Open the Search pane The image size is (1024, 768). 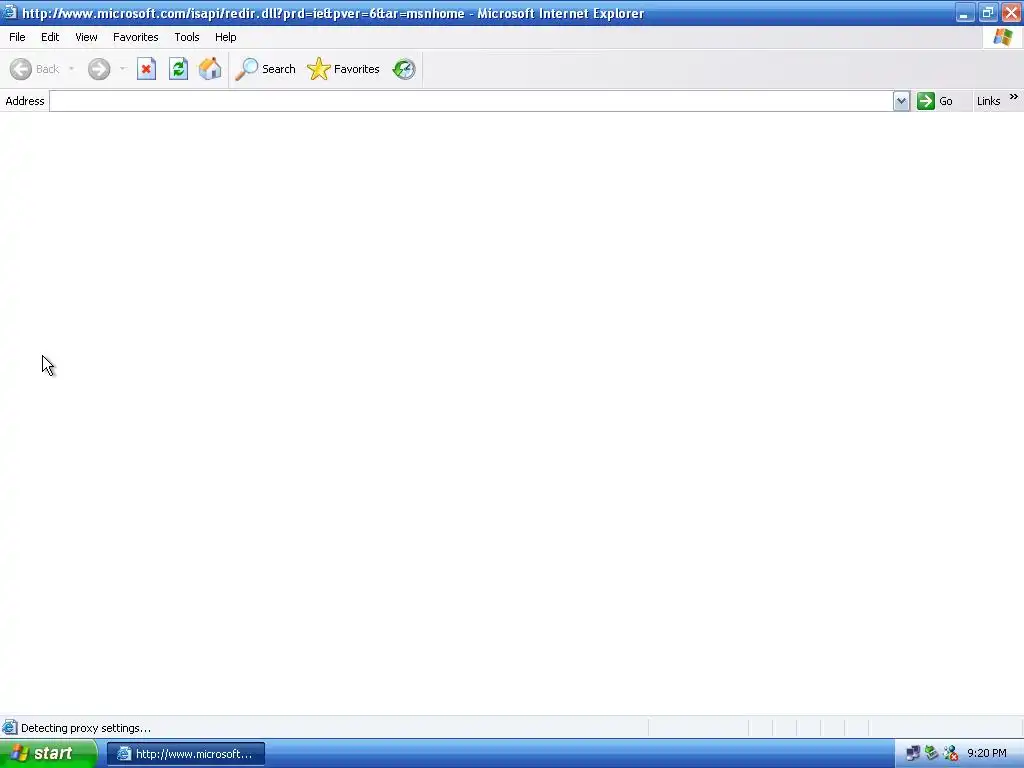click(266, 69)
